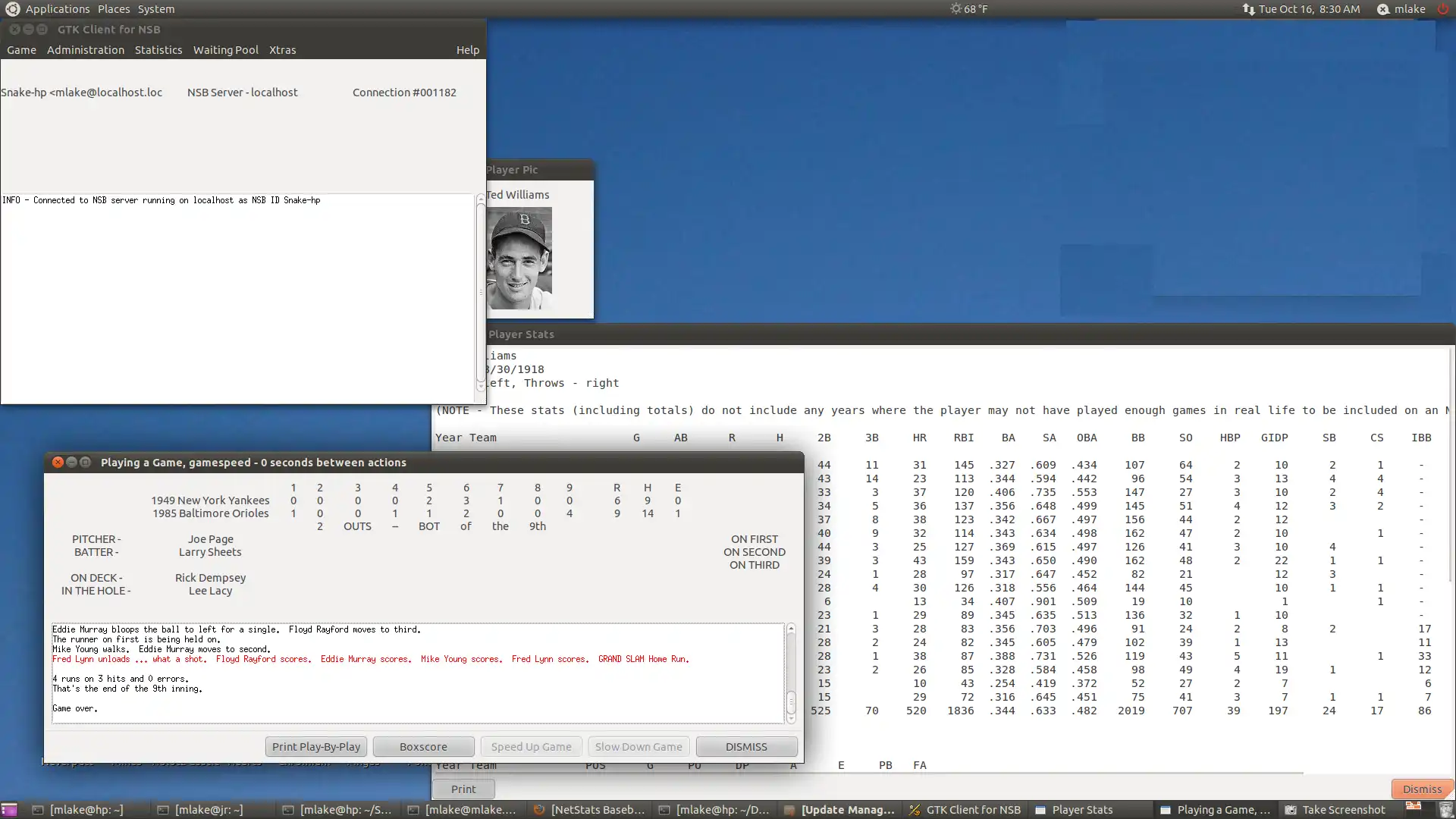The height and width of the screenshot is (819, 1456).
Task: Click the Slow Down Game button
Action: (638, 745)
